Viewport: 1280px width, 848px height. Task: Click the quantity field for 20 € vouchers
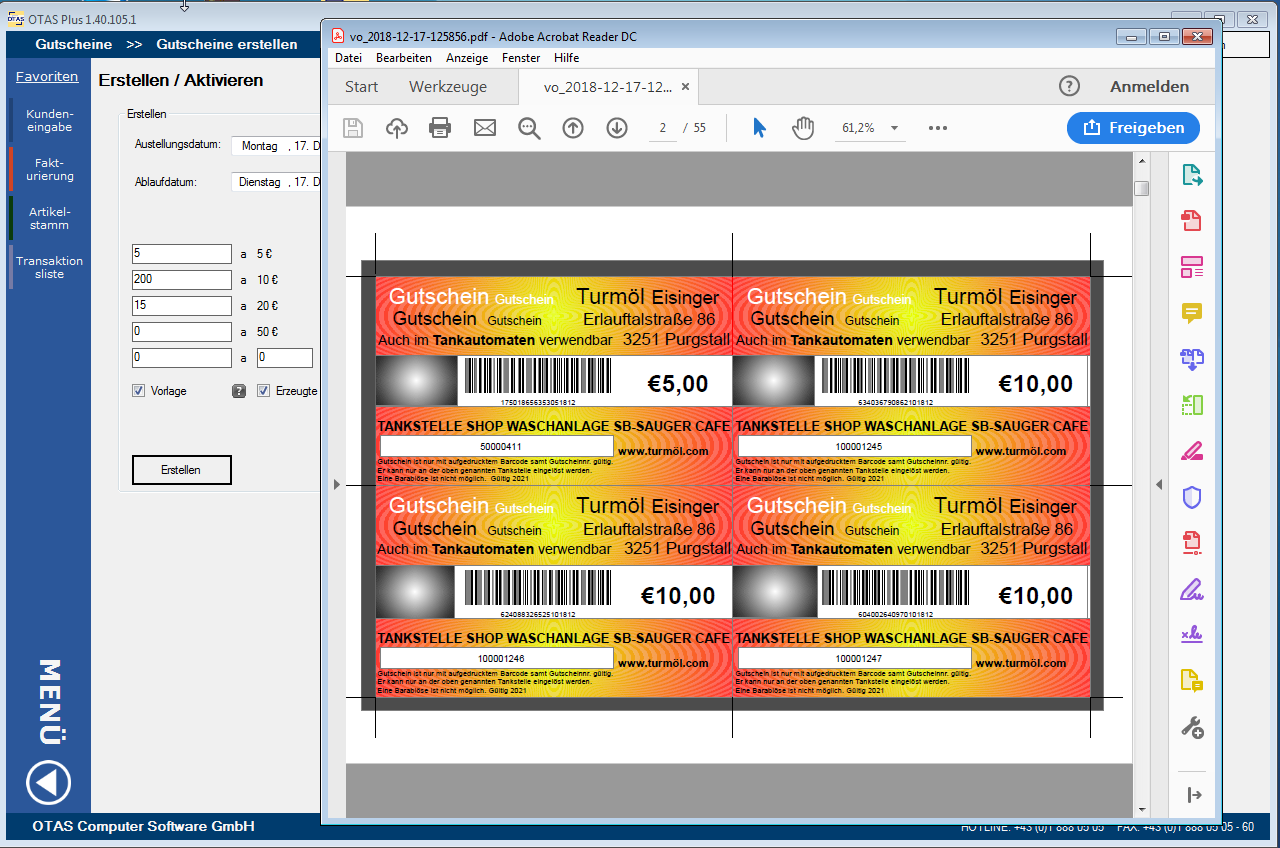(182, 305)
